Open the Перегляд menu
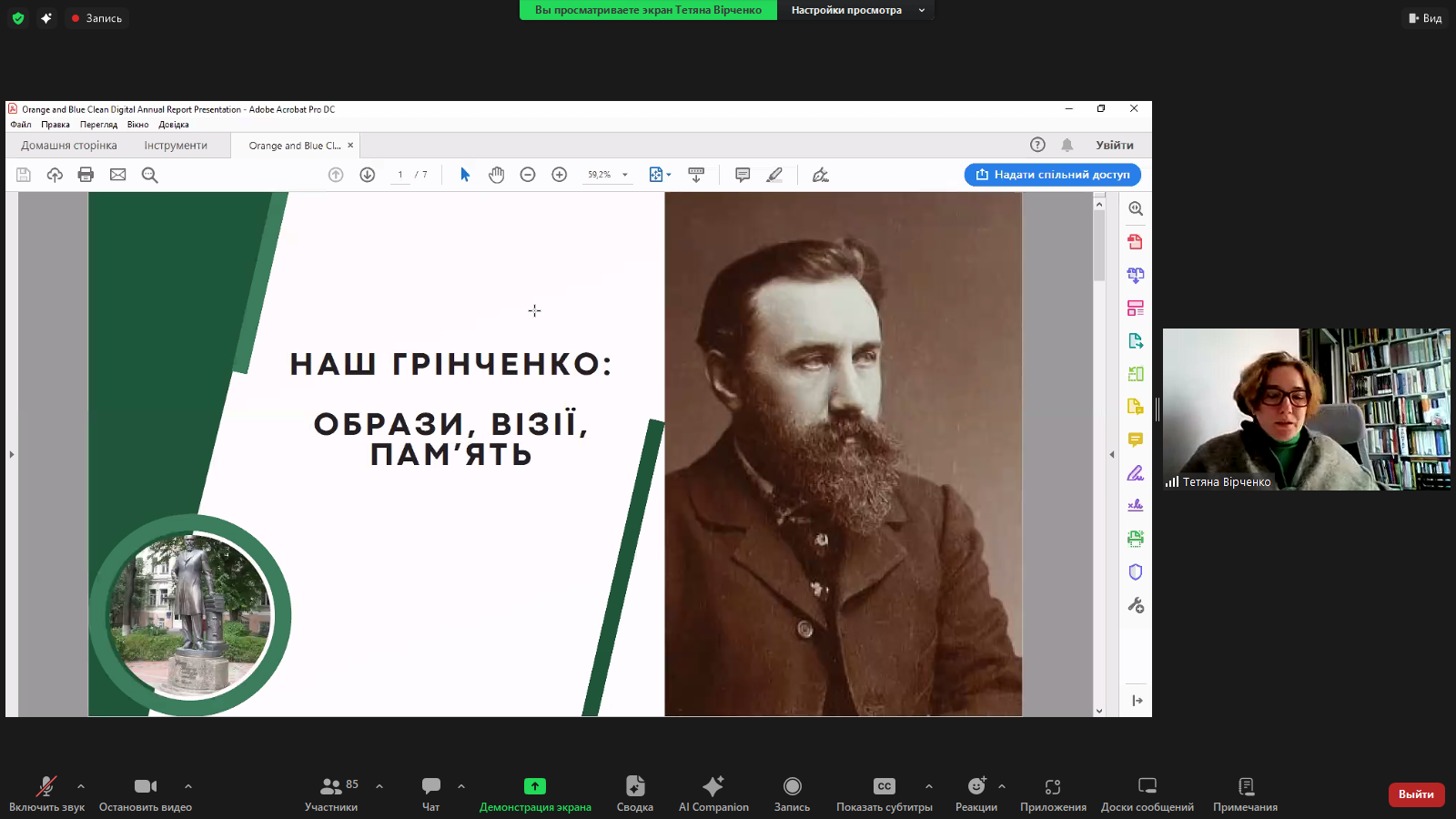 (98, 125)
